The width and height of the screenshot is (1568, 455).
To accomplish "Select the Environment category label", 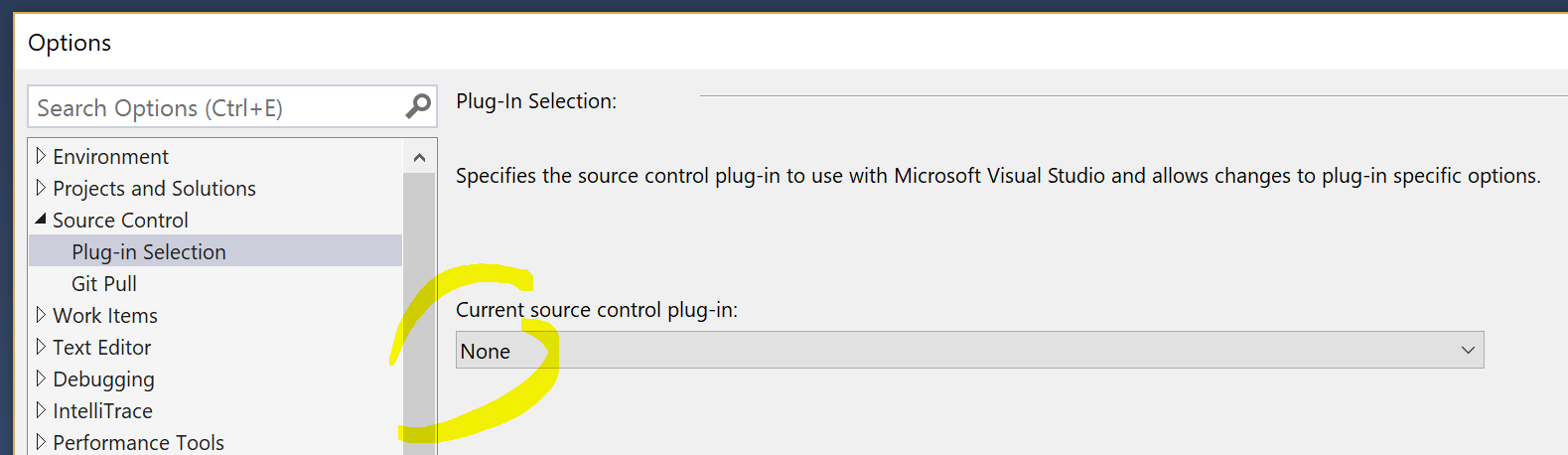I will tap(110, 157).
